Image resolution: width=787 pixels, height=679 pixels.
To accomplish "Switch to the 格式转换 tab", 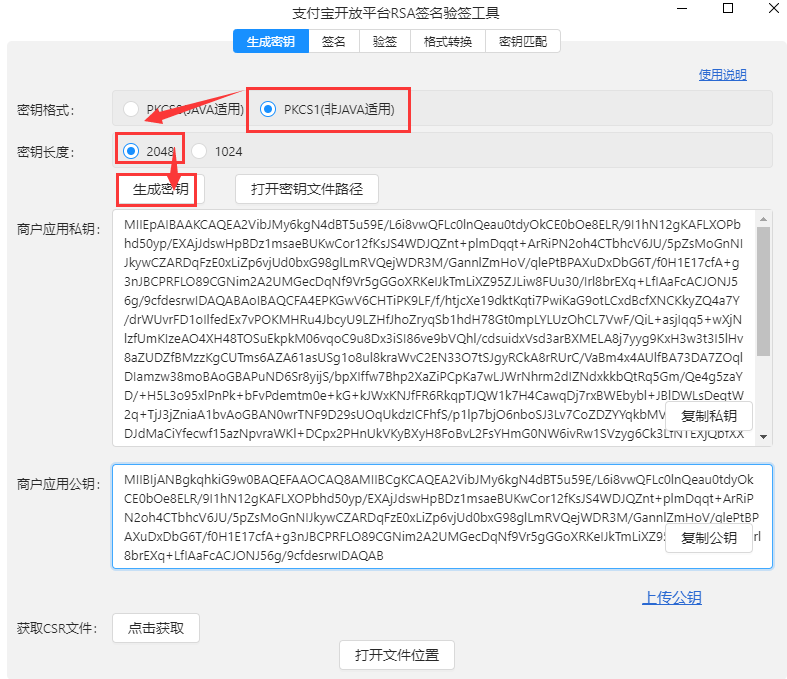I will click(448, 41).
